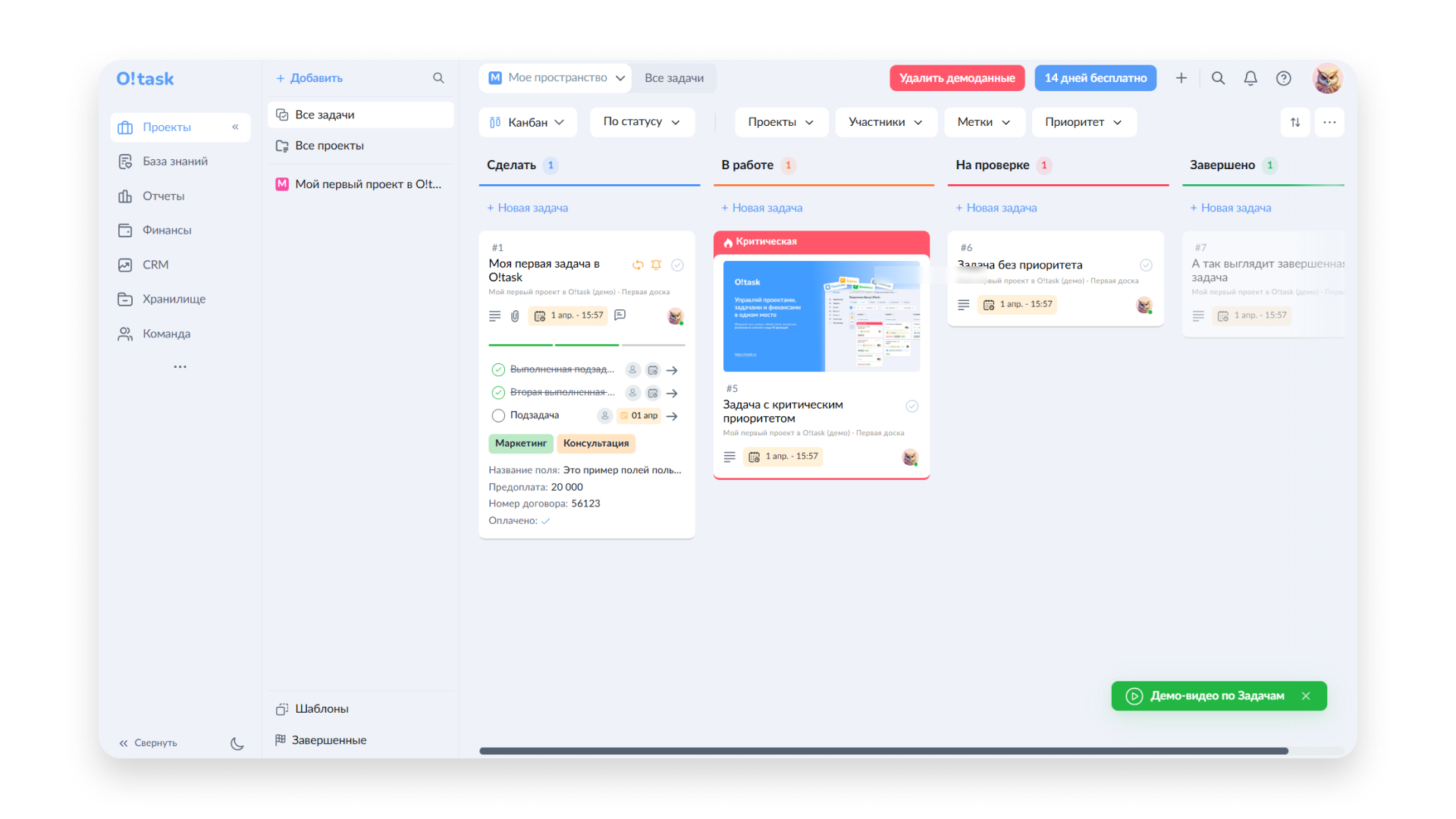Image resolution: width=1456 pixels, height=819 pixels.
Task: Open the 'Приоритет' filter dropdown
Action: pos(1083,122)
